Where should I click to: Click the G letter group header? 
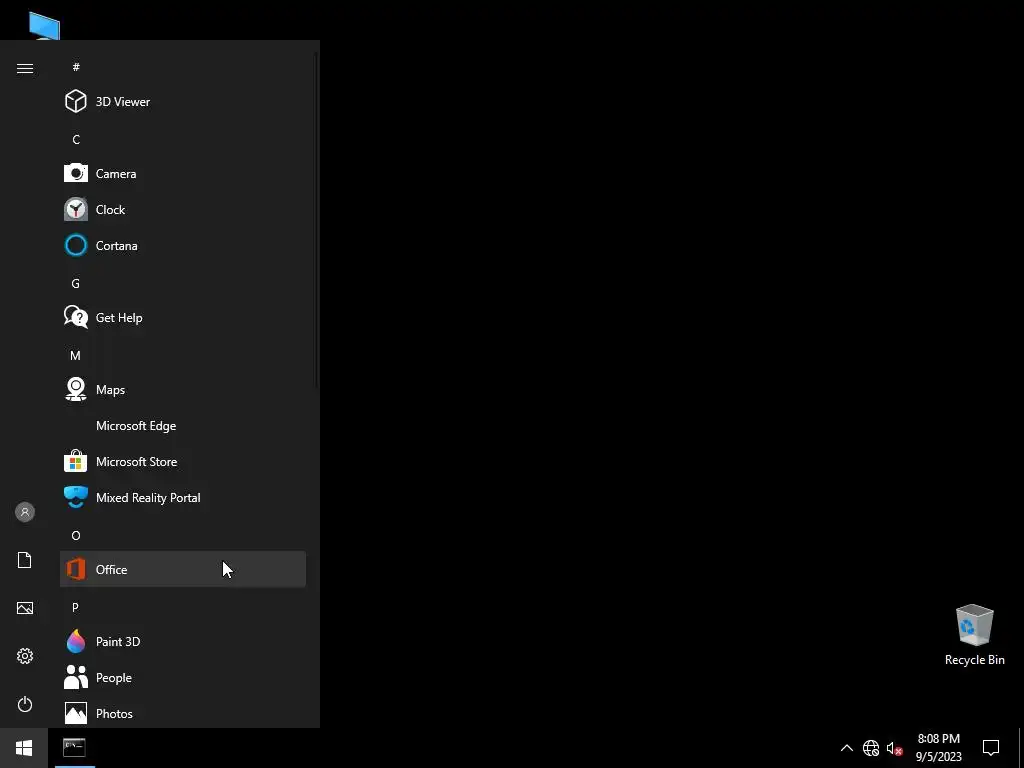click(76, 283)
